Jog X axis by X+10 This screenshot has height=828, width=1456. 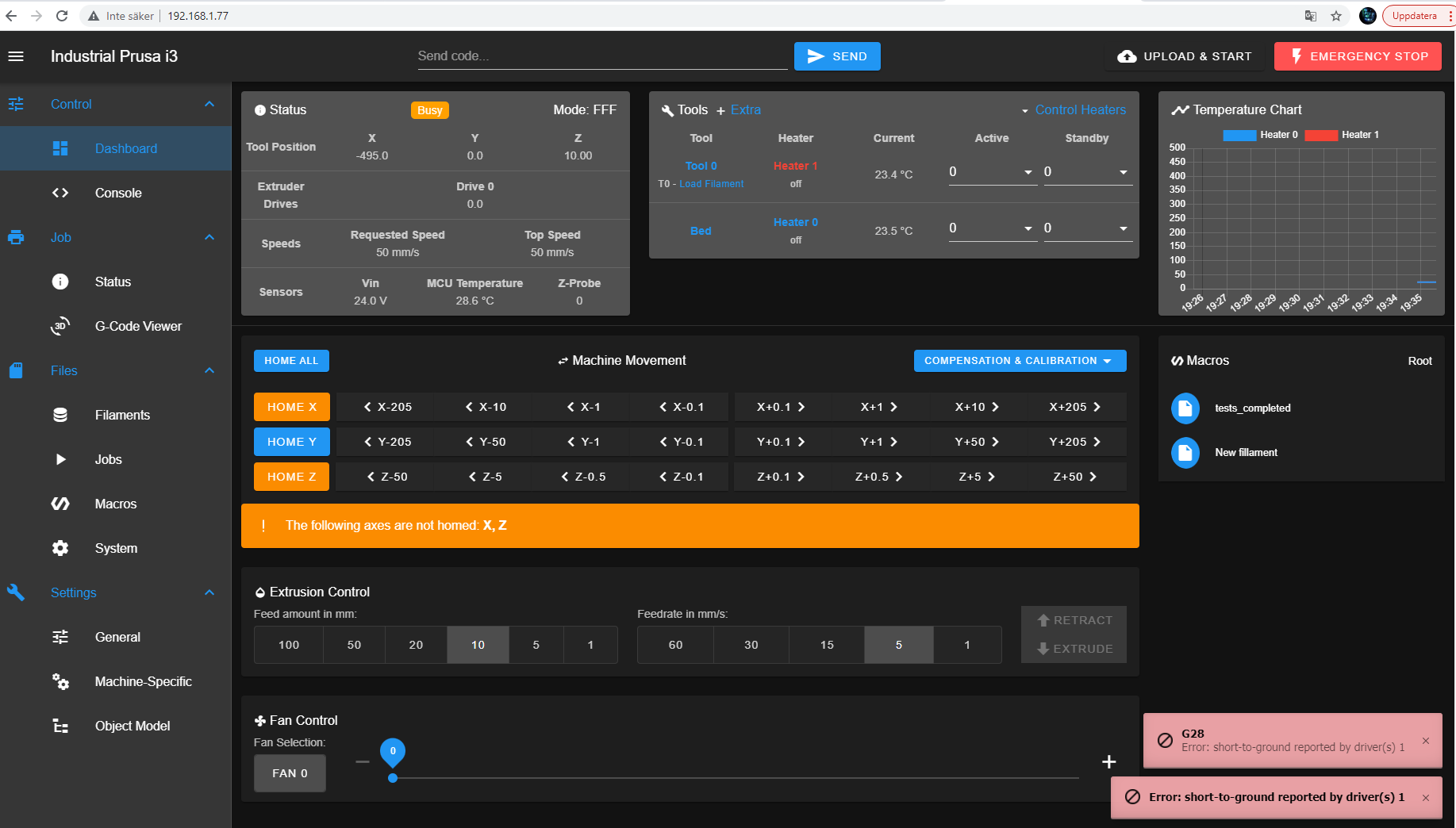[977, 407]
